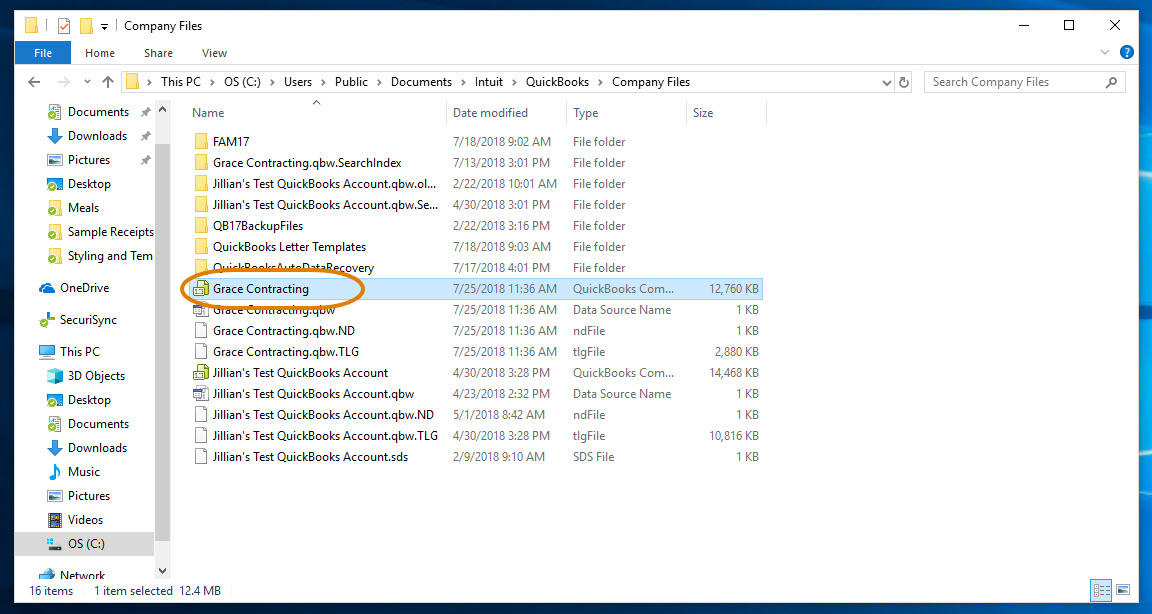
Task: Expand chevron after QuickBooks in path
Action: click(601, 82)
